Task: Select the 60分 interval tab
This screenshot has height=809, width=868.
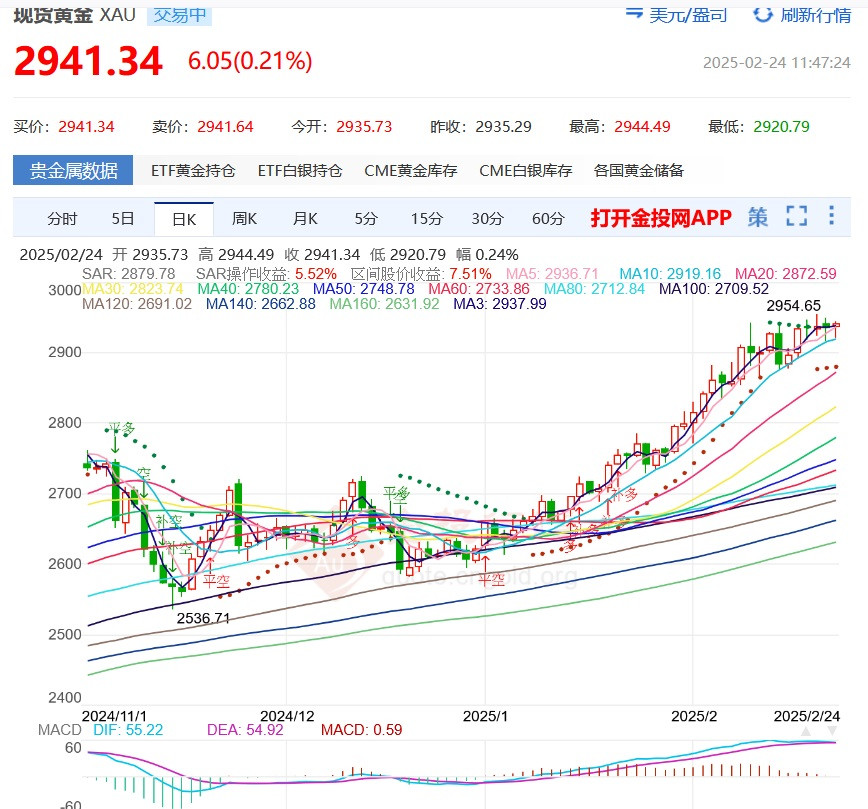Action: [548, 219]
